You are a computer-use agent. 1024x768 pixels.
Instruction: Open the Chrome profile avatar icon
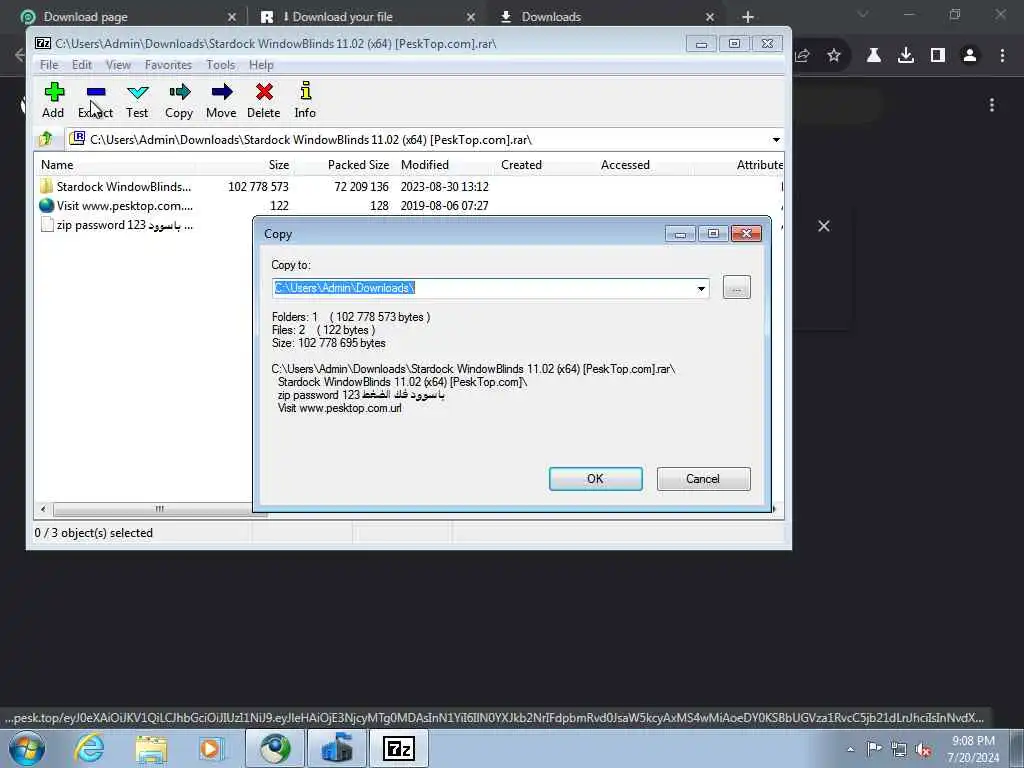pos(969,56)
